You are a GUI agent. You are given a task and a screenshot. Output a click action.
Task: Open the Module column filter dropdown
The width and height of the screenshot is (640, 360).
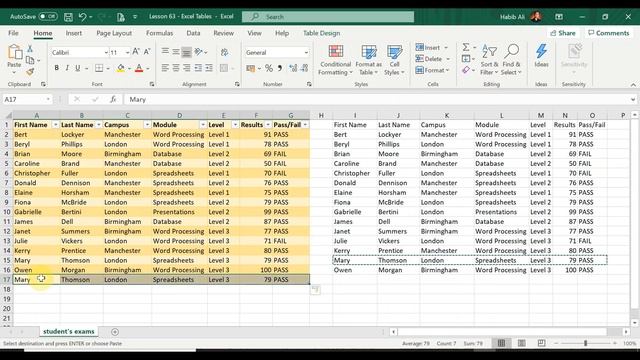click(203, 125)
